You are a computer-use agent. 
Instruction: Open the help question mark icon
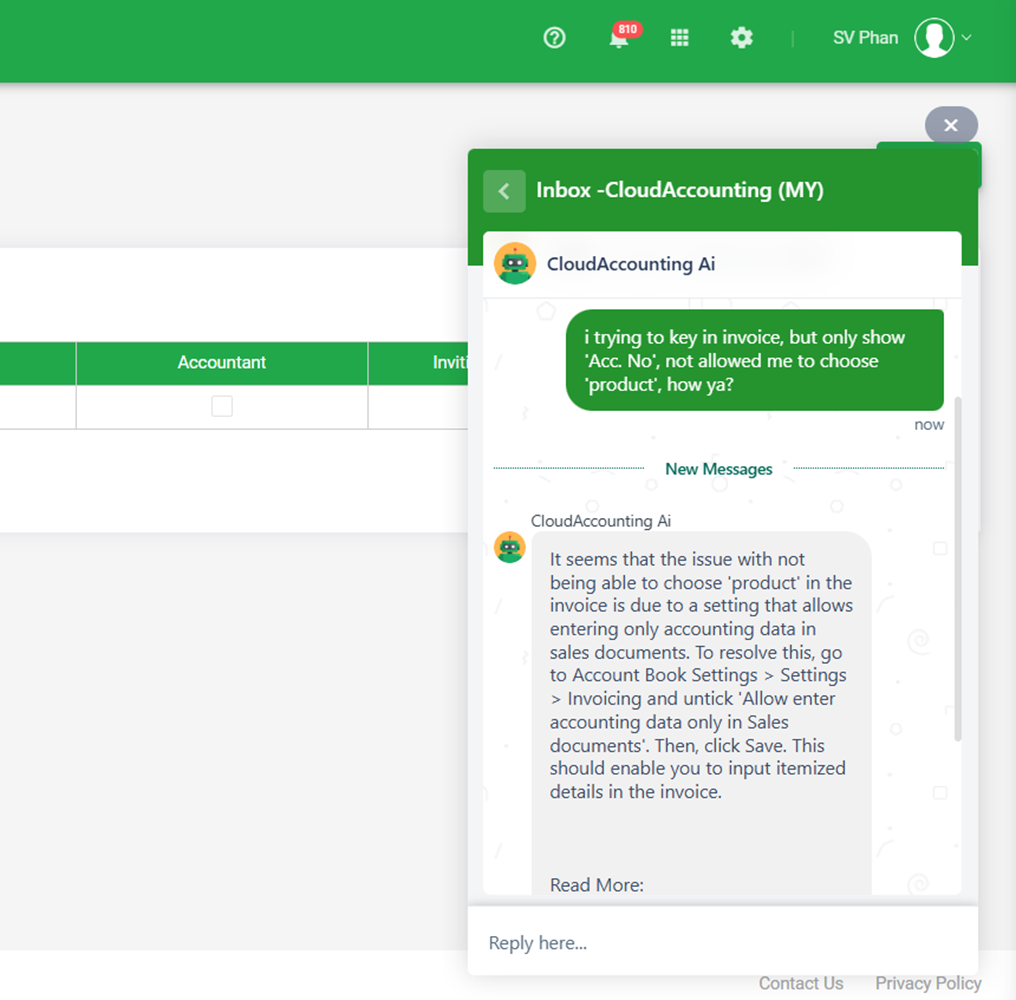554,38
